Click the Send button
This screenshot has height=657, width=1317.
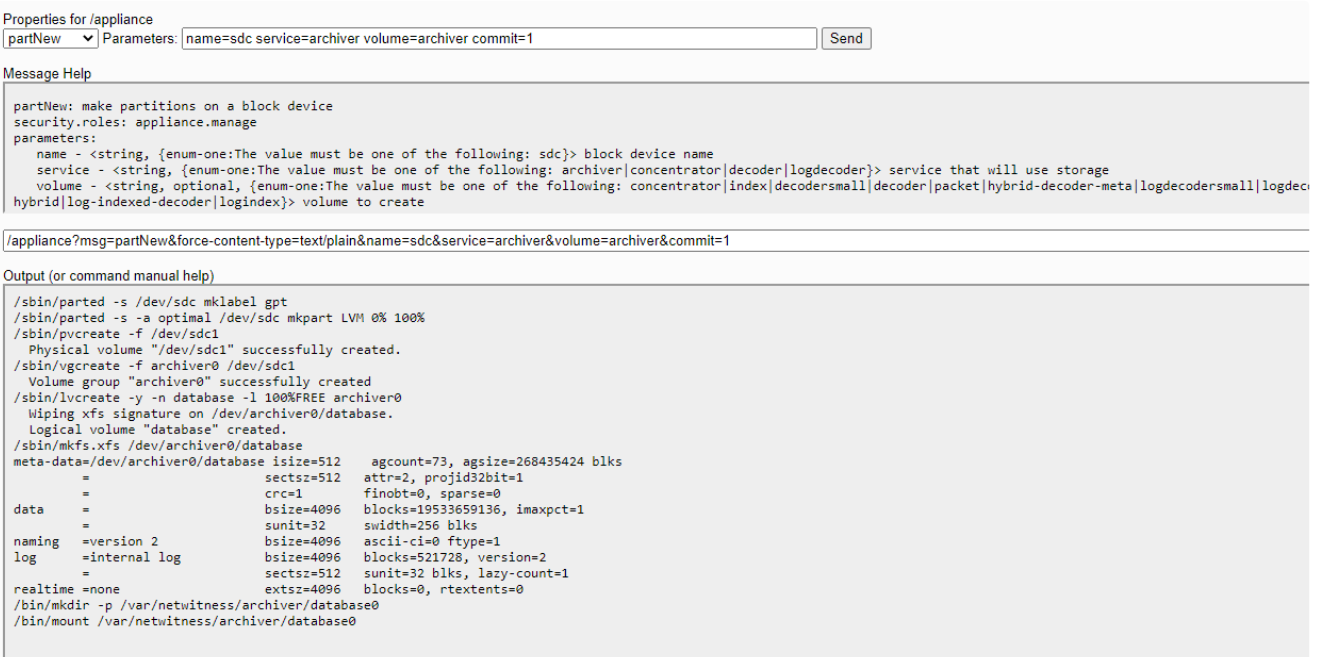point(845,38)
